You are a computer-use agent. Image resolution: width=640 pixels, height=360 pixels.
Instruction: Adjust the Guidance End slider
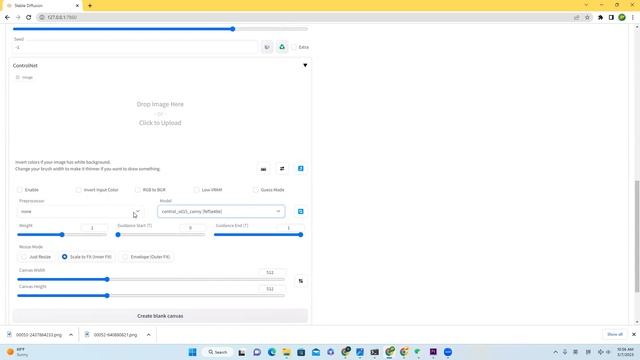tap(258, 235)
